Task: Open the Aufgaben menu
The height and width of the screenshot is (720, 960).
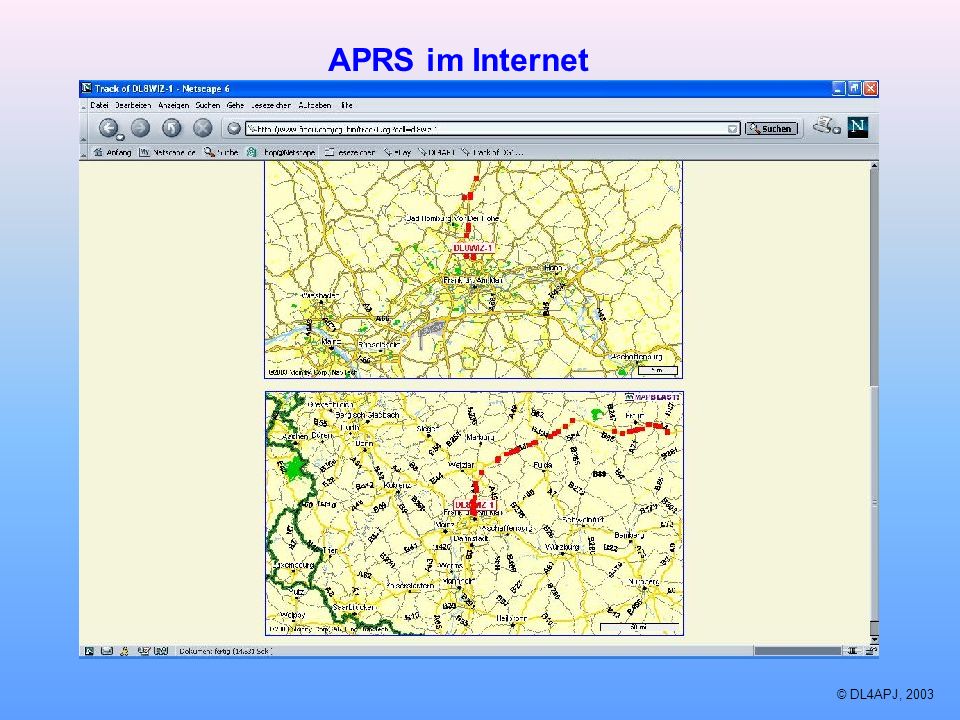Action: (315, 105)
